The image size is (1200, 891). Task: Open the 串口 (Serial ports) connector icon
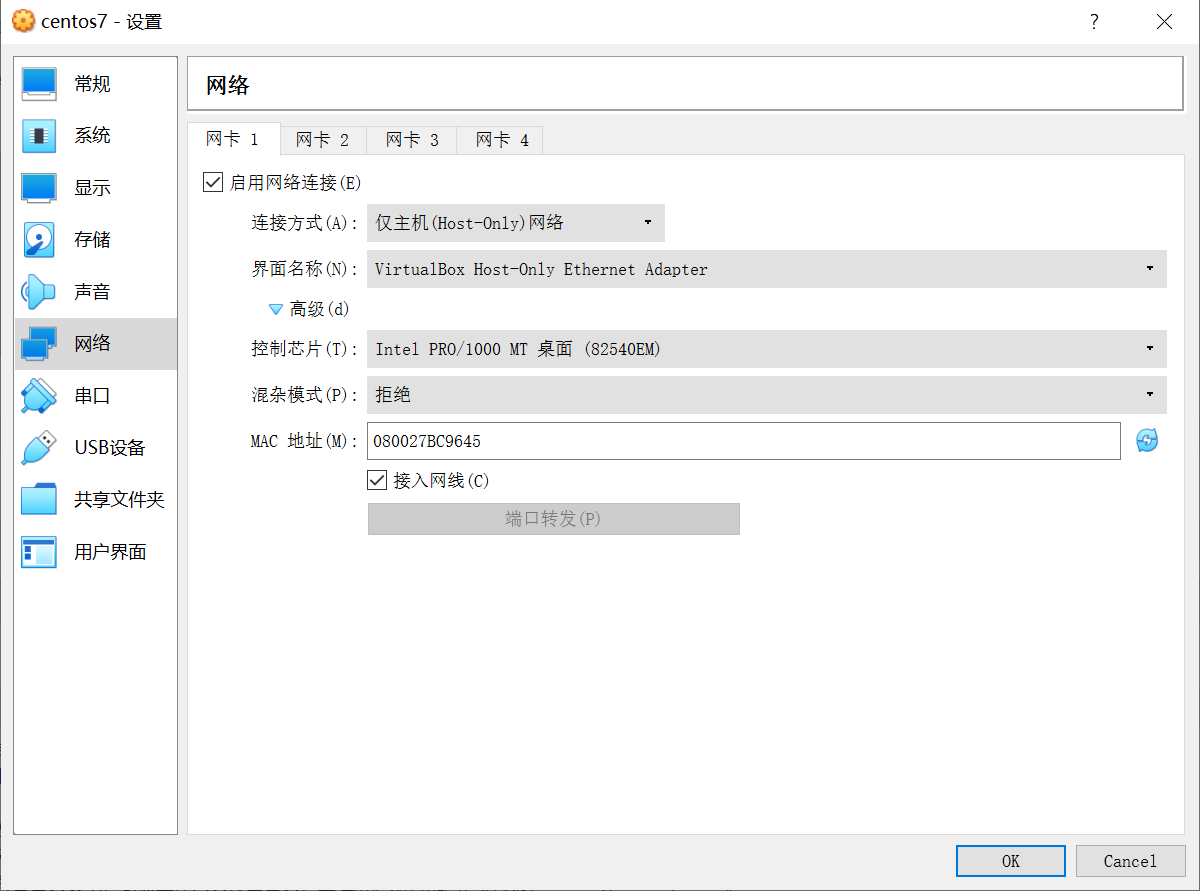coord(39,396)
